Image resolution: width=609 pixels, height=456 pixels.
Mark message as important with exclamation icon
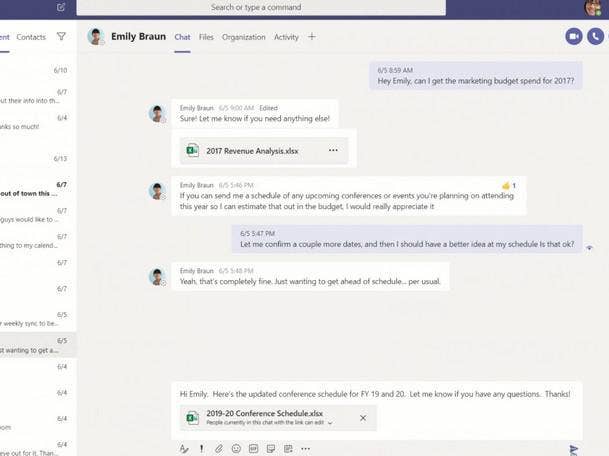point(201,449)
